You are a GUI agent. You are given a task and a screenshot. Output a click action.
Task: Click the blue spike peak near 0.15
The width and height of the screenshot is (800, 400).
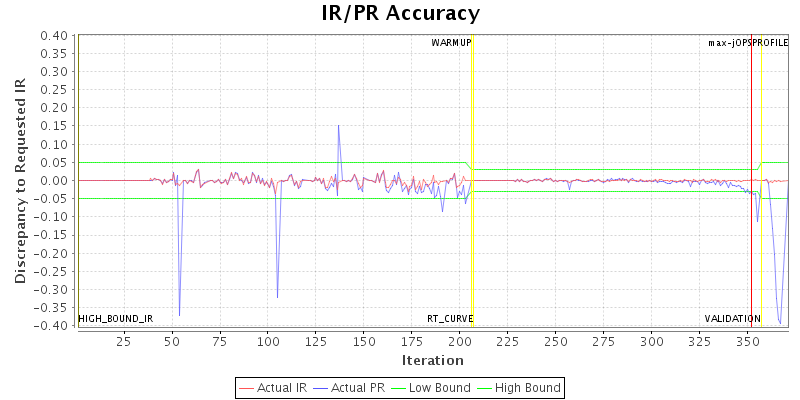point(338,126)
